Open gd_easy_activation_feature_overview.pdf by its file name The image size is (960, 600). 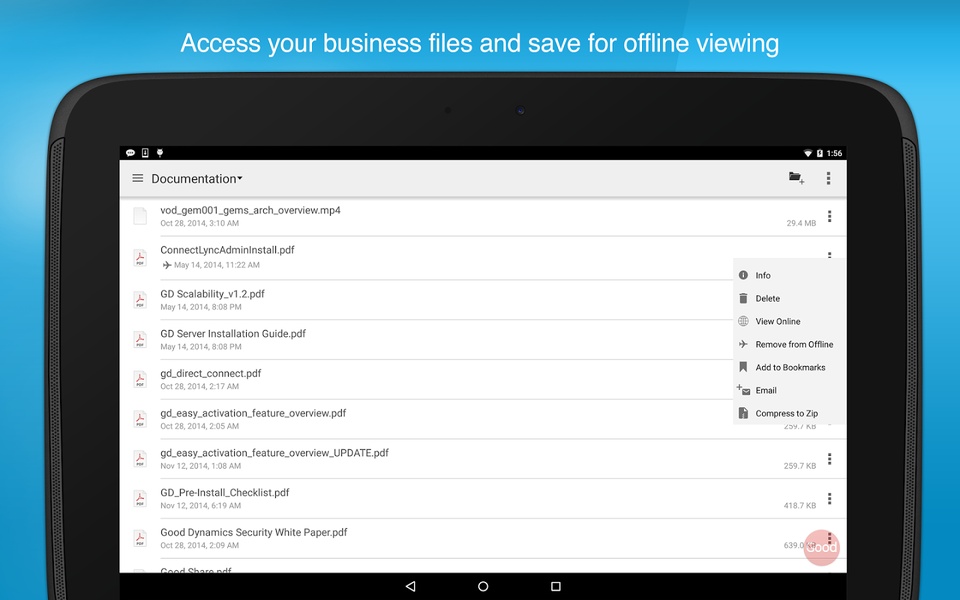pos(253,413)
